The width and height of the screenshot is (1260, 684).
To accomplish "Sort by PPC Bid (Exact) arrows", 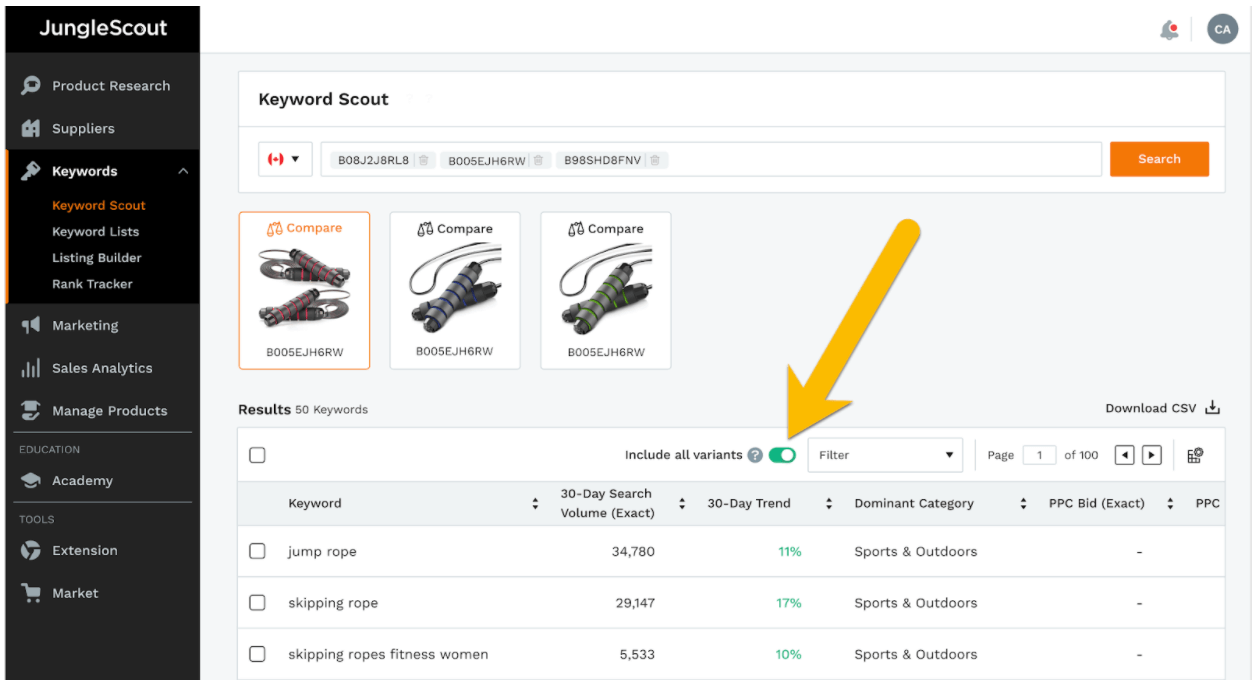I will (1170, 504).
